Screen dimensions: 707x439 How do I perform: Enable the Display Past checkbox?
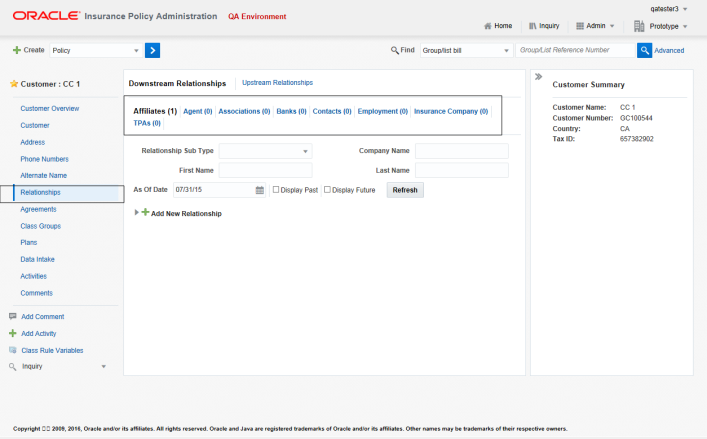(276, 190)
